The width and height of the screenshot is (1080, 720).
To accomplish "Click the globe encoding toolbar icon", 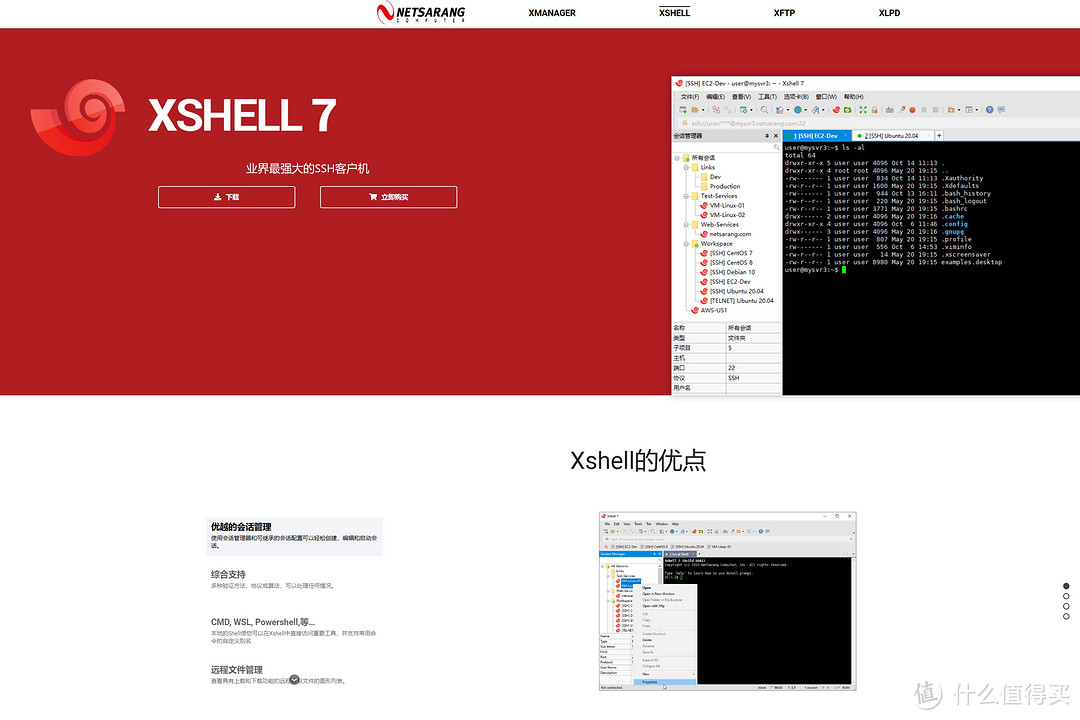I will pyautogui.click(x=798, y=110).
